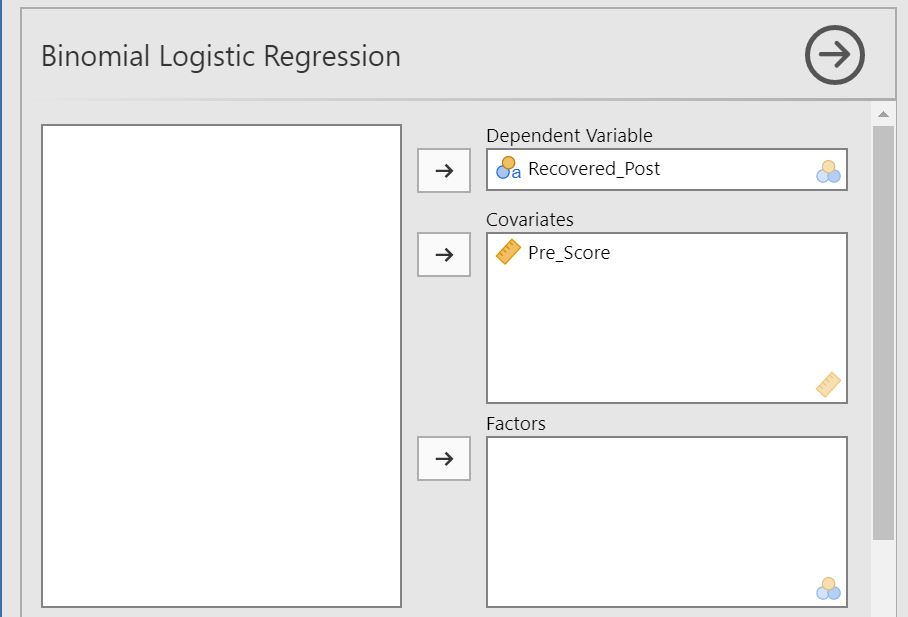Click the ruler icon beside Pre_Score
The width and height of the screenshot is (908, 617).
(x=508, y=253)
